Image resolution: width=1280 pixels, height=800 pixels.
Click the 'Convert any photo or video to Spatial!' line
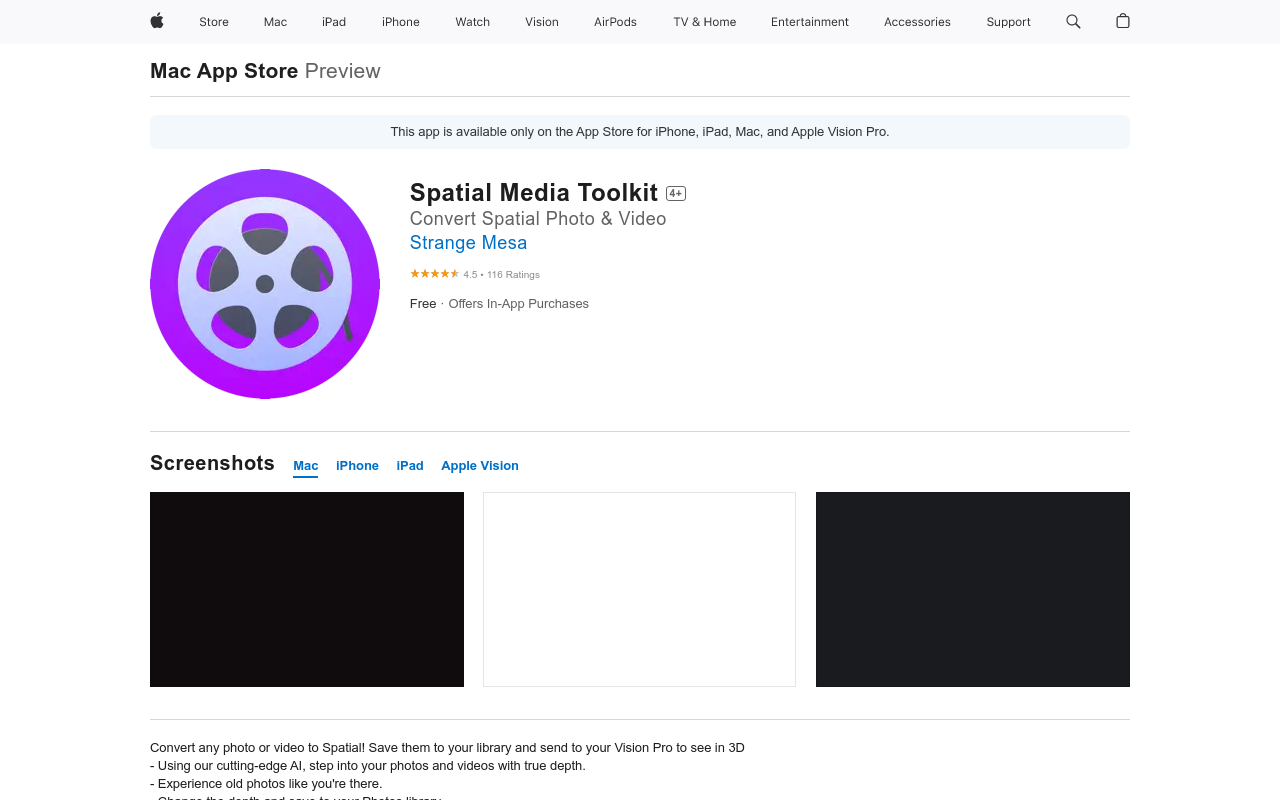447,748
